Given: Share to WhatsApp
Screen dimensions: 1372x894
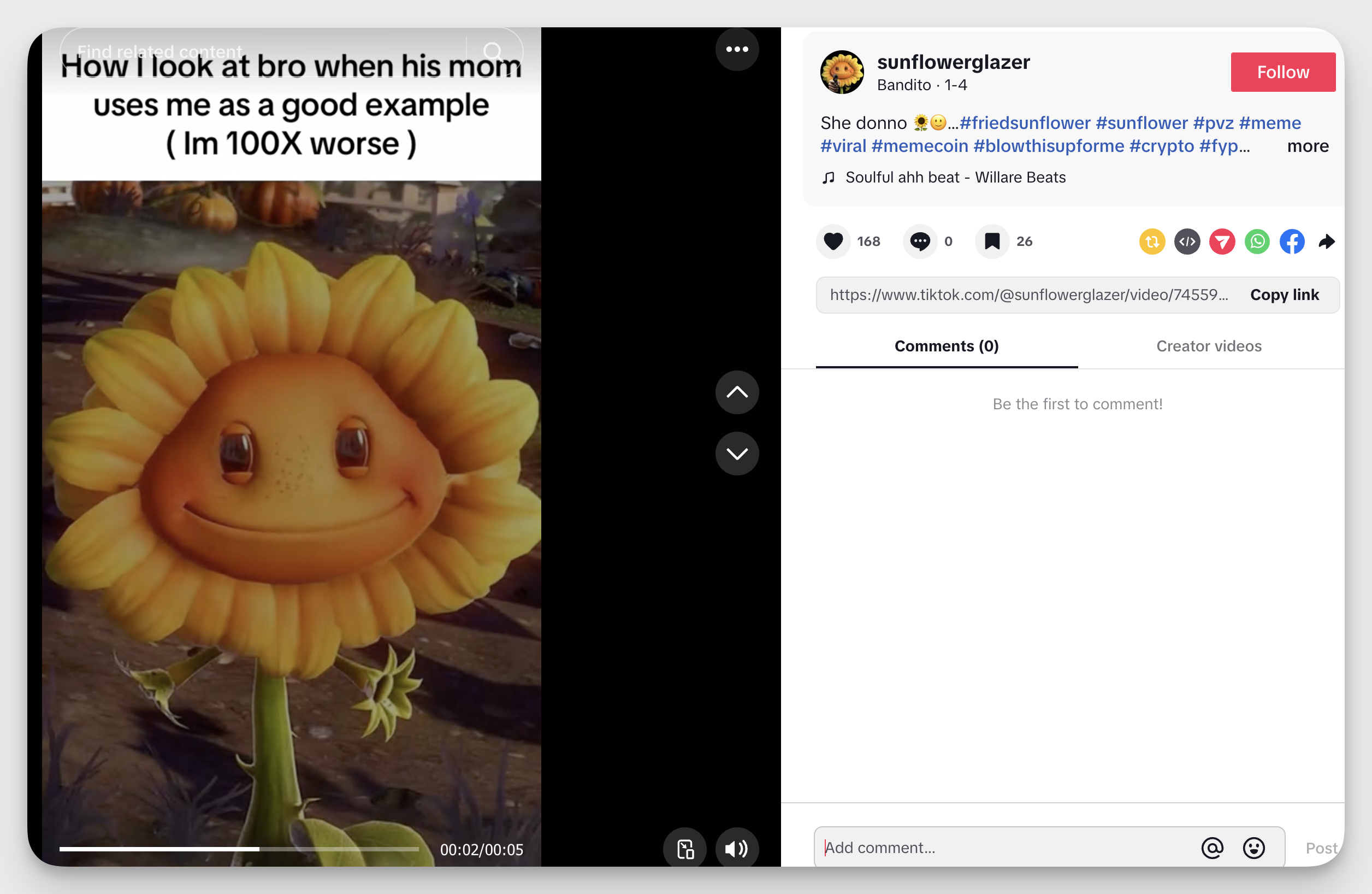Looking at the screenshot, I should coord(1257,242).
